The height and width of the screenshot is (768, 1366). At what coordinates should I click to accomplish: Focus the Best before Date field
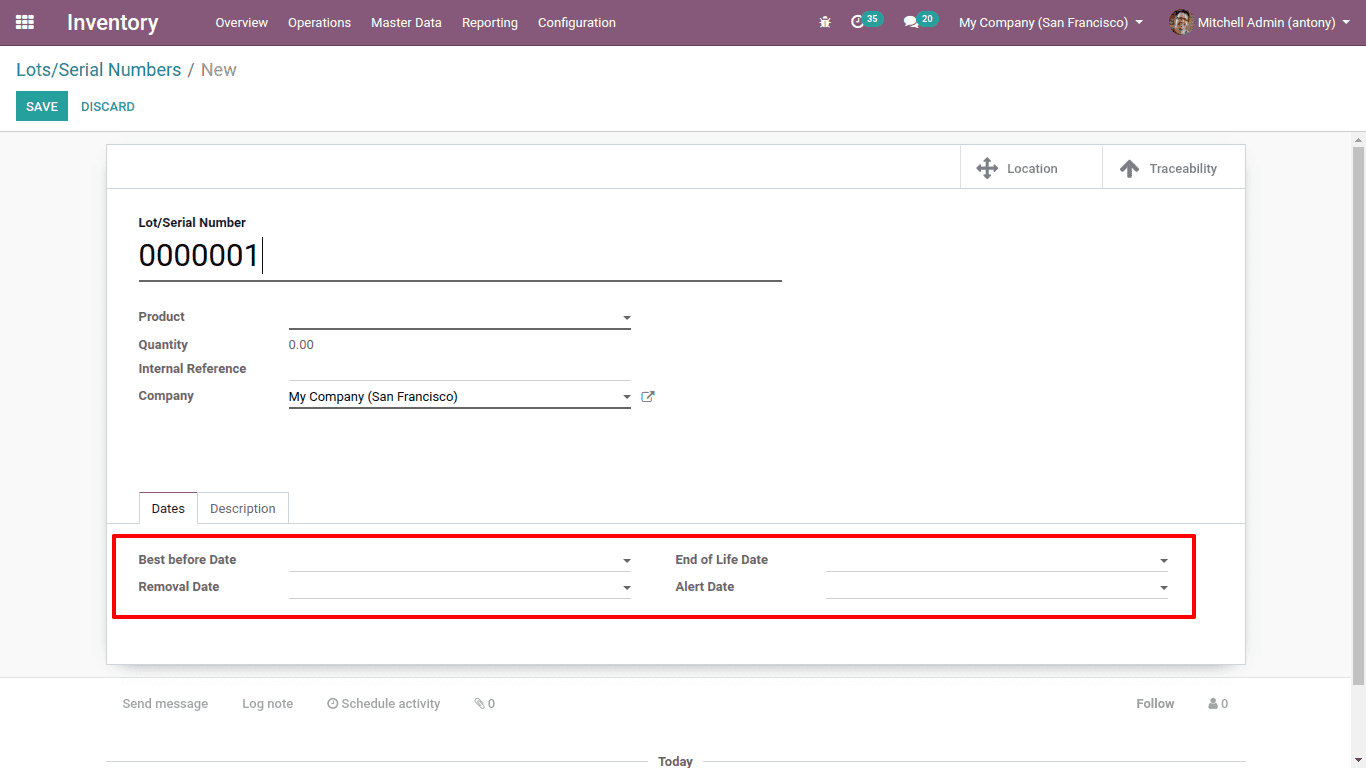(460, 560)
